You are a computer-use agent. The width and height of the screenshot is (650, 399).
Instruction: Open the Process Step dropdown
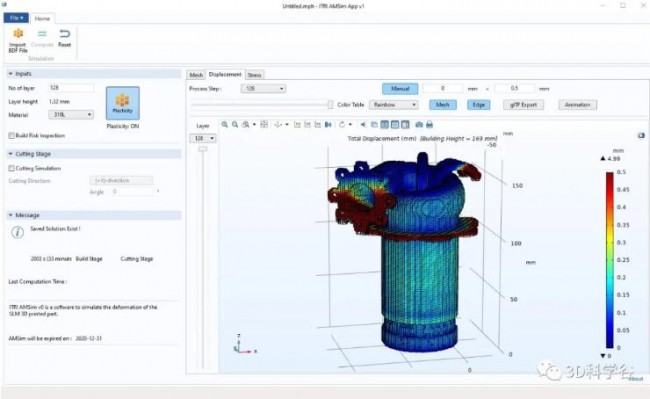coord(263,89)
